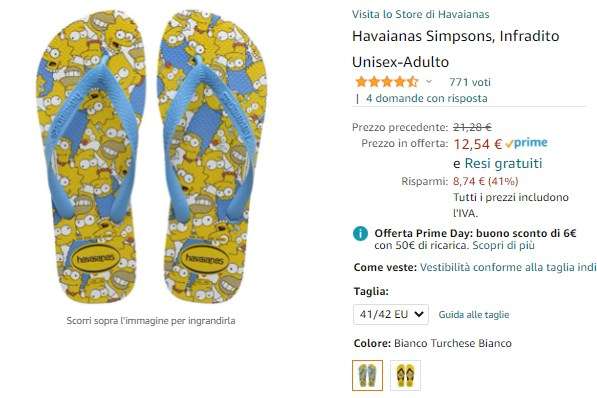Click the Vestibilità conforme alla taglia link
Viewport: 597px width, 398px height.
(x=508, y=267)
